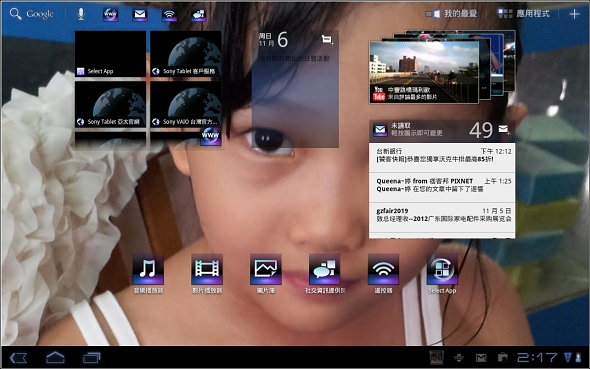This screenshot has height=369, width=590.
Task: Open the social feed shortcut in top bar
Action: (198, 14)
